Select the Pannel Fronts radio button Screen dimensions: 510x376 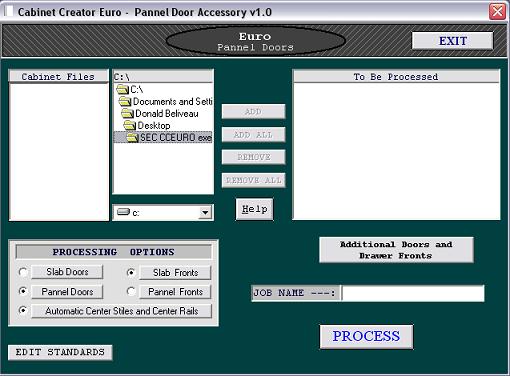131,291
